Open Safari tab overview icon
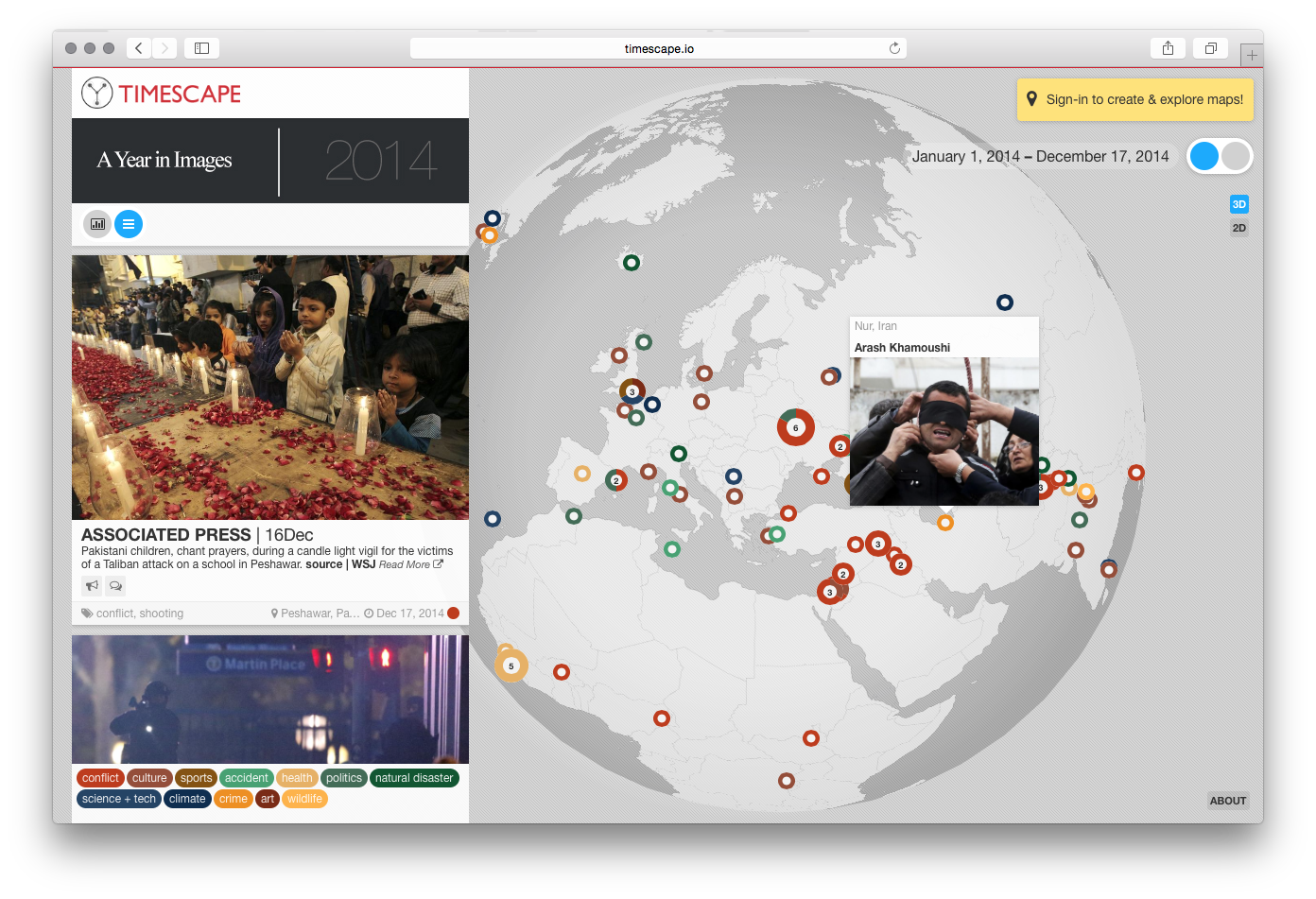The width and height of the screenshot is (1316, 899). point(1210,48)
